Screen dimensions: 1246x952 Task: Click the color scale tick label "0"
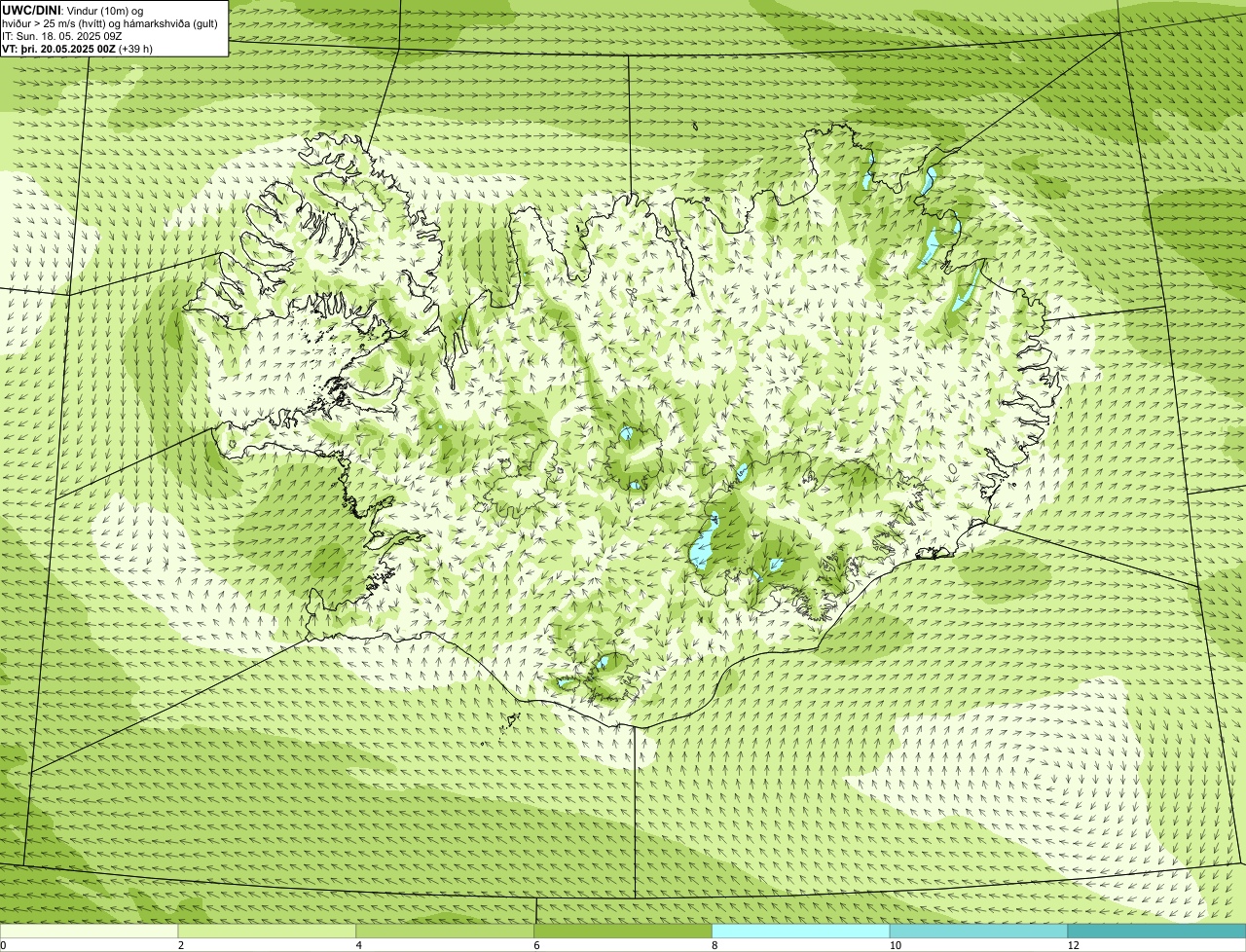coord(3,945)
